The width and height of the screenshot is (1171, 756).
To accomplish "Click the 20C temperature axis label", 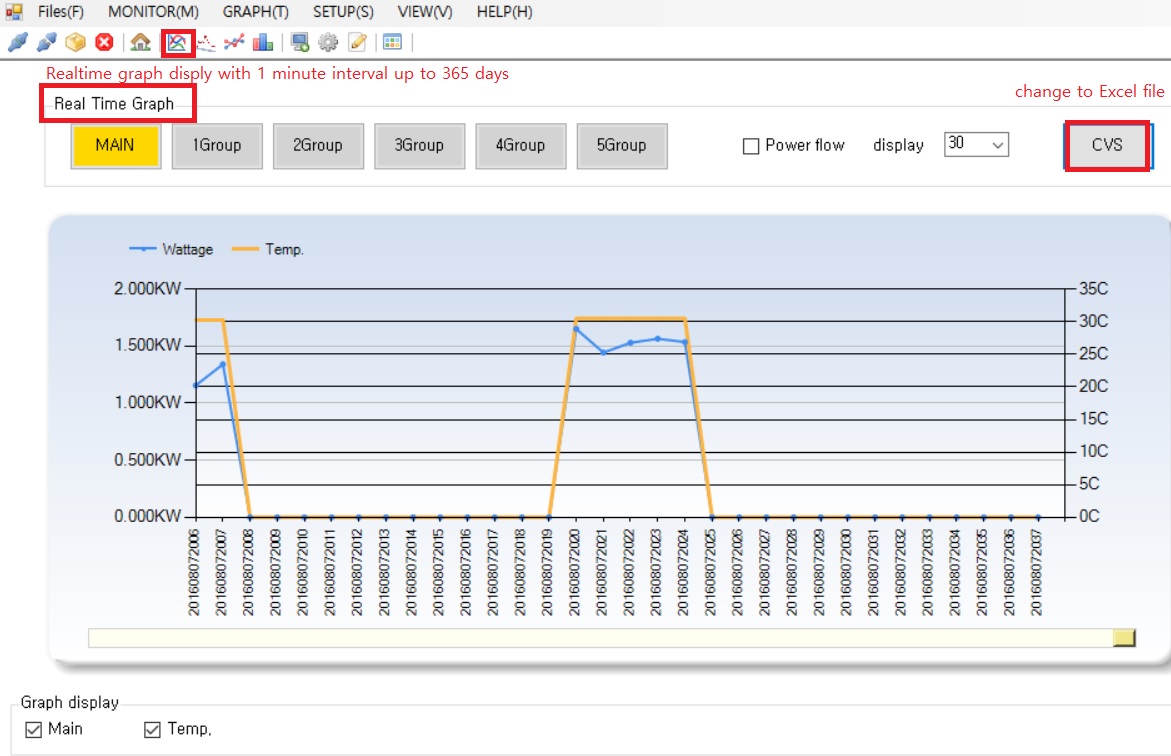I will point(1093,386).
